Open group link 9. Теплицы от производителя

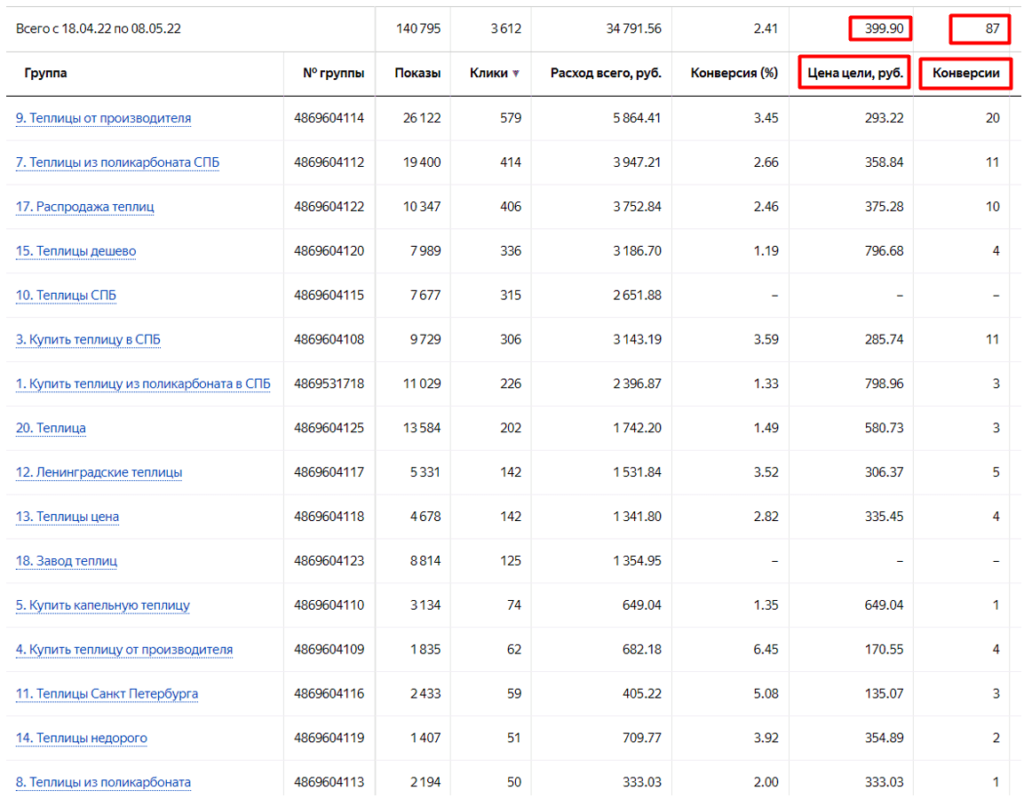pos(103,118)
